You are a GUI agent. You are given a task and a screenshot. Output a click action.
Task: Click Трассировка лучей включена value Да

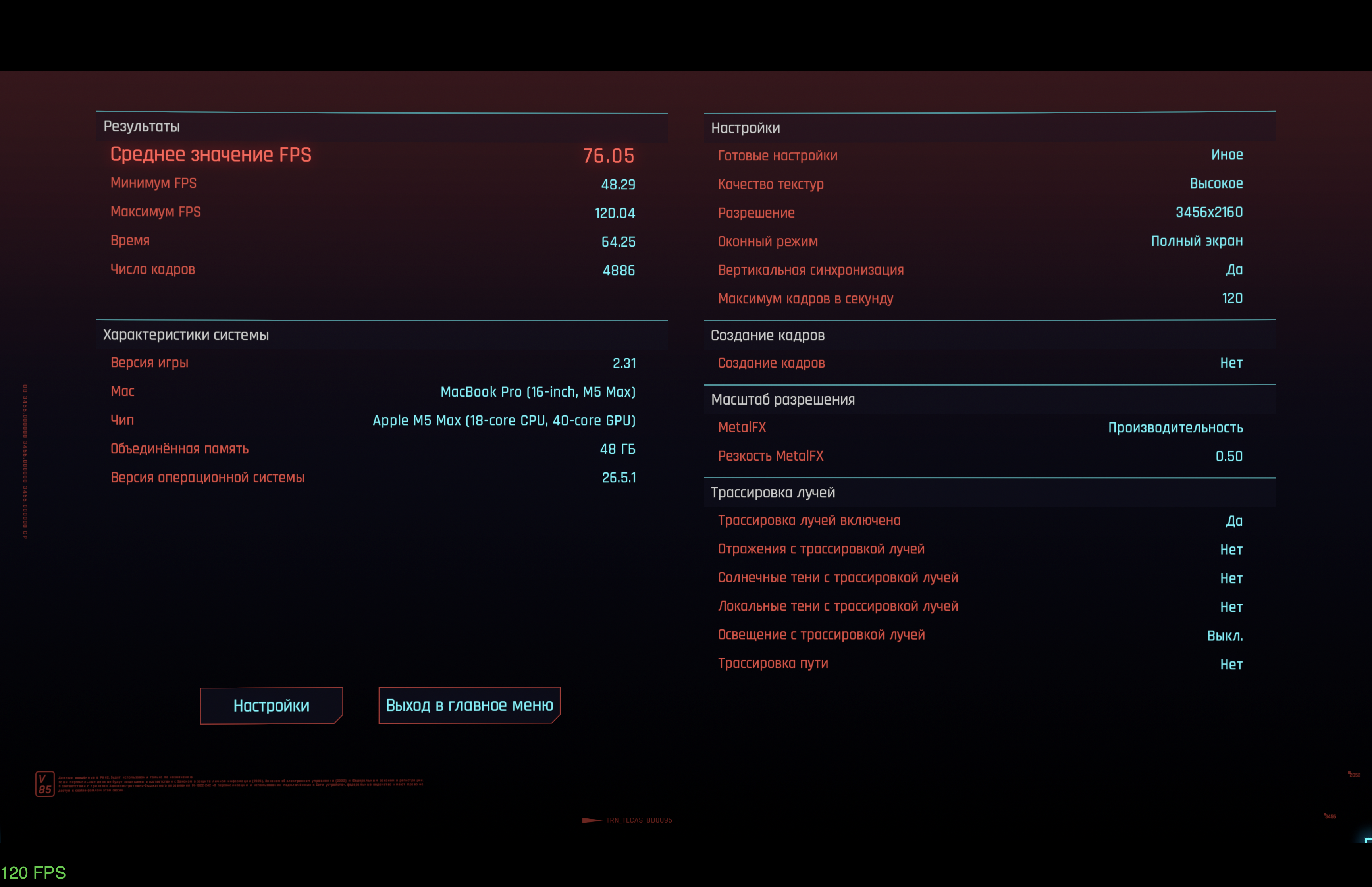(x=1234, y=521)
